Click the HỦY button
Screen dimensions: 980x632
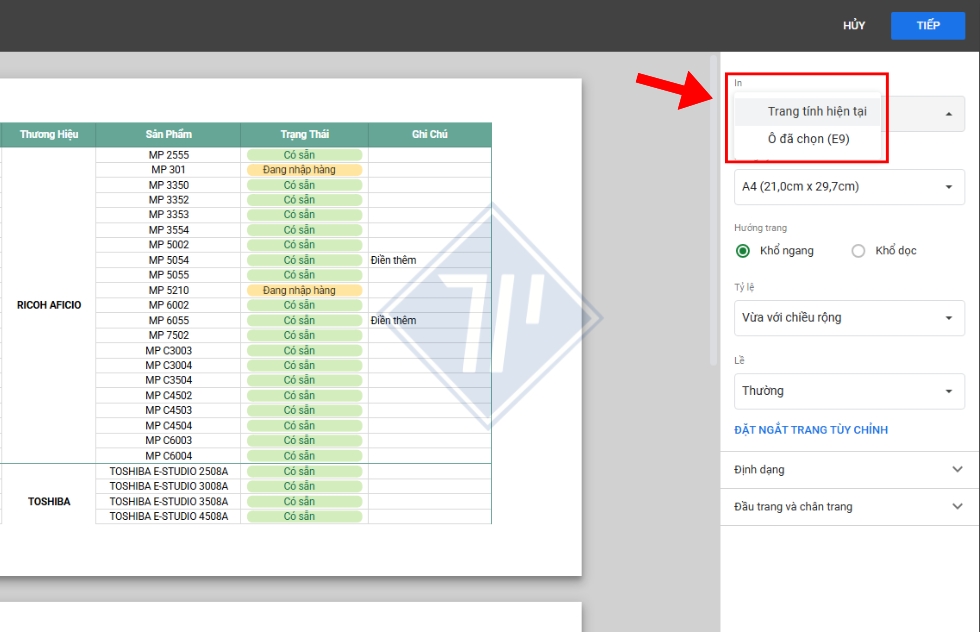coord(855,25)
